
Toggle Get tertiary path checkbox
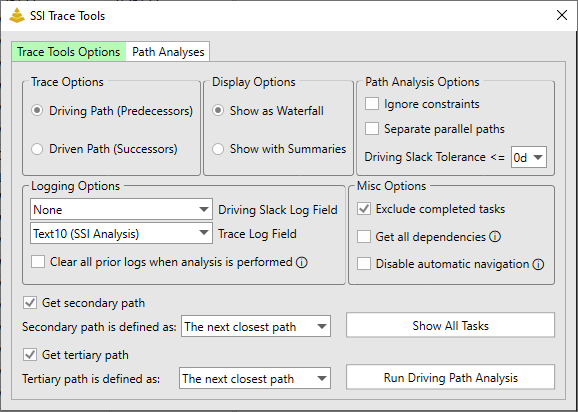(x=30, y=355)
